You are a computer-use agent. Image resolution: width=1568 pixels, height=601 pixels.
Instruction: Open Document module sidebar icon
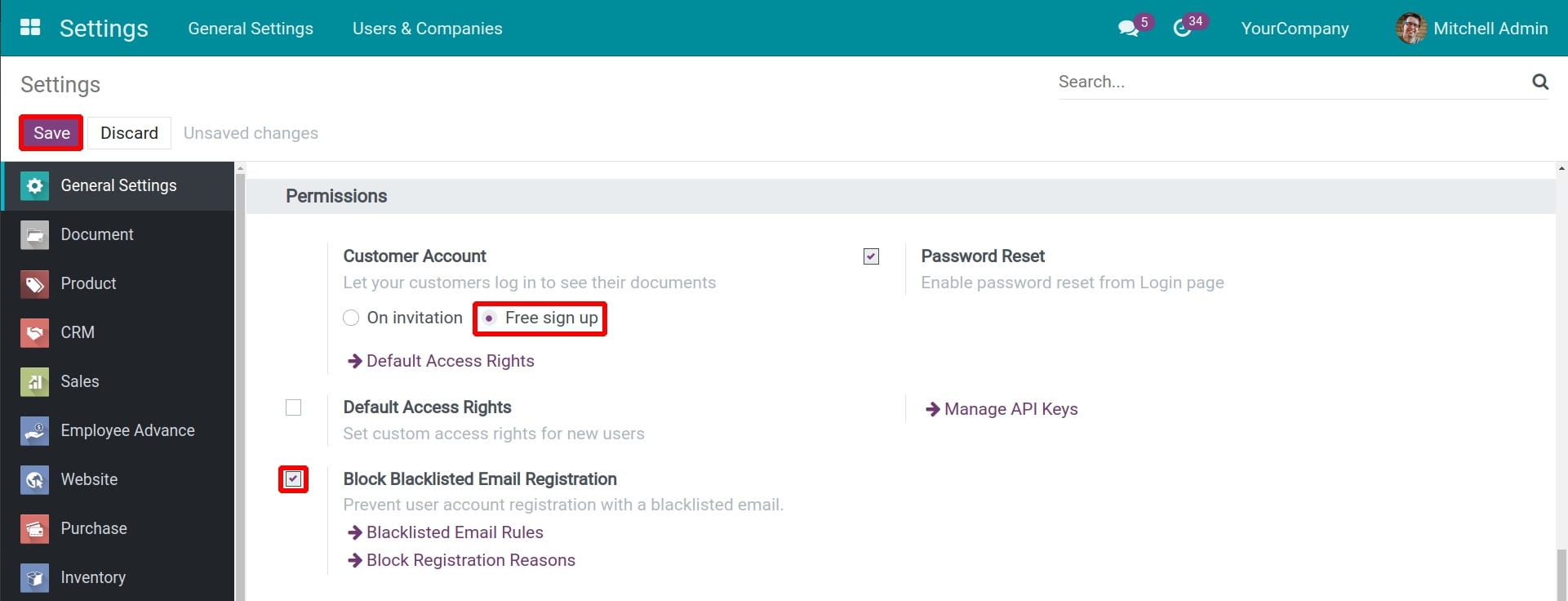tap(34, 235)
